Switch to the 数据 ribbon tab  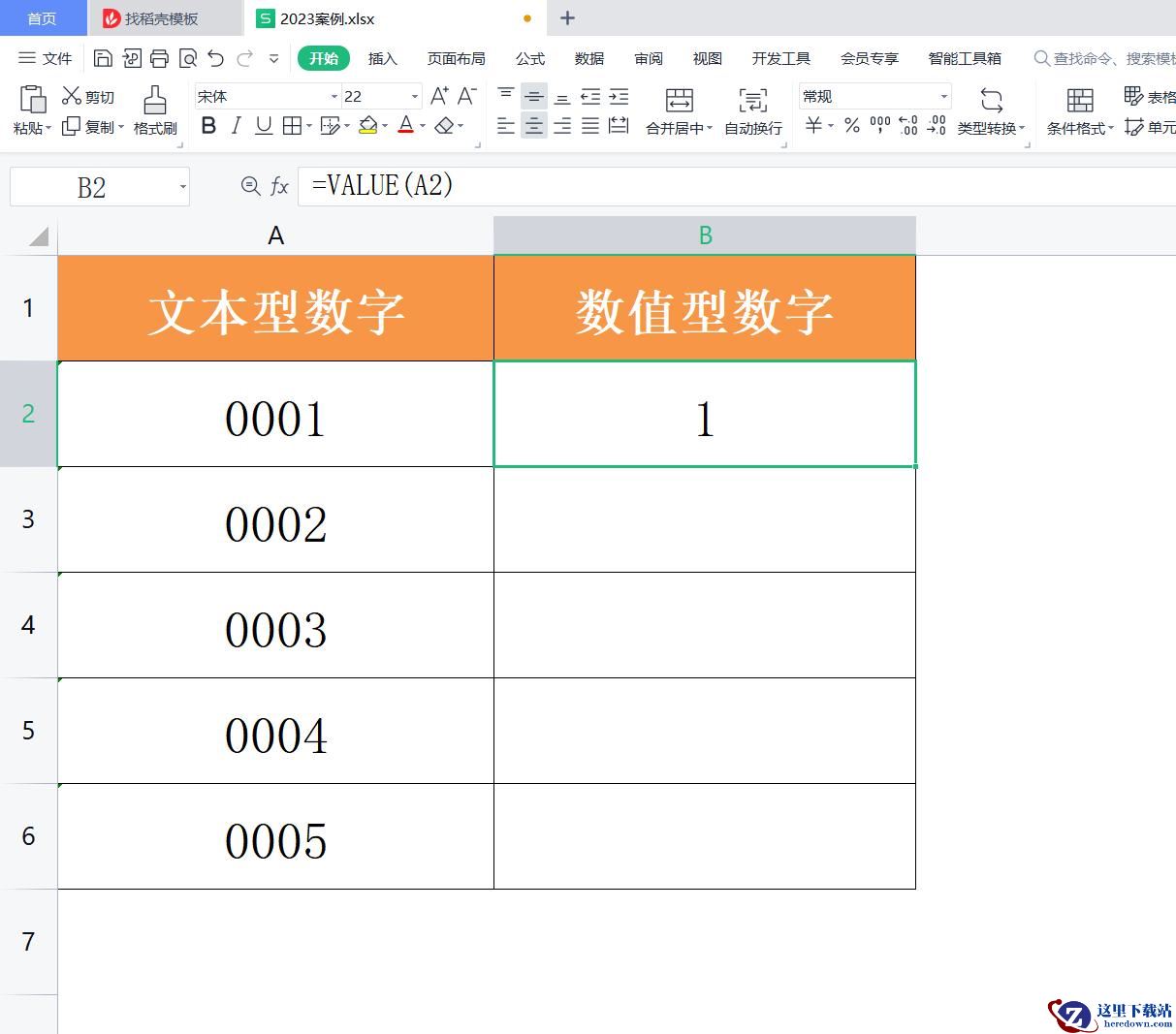tap(589, 58)
